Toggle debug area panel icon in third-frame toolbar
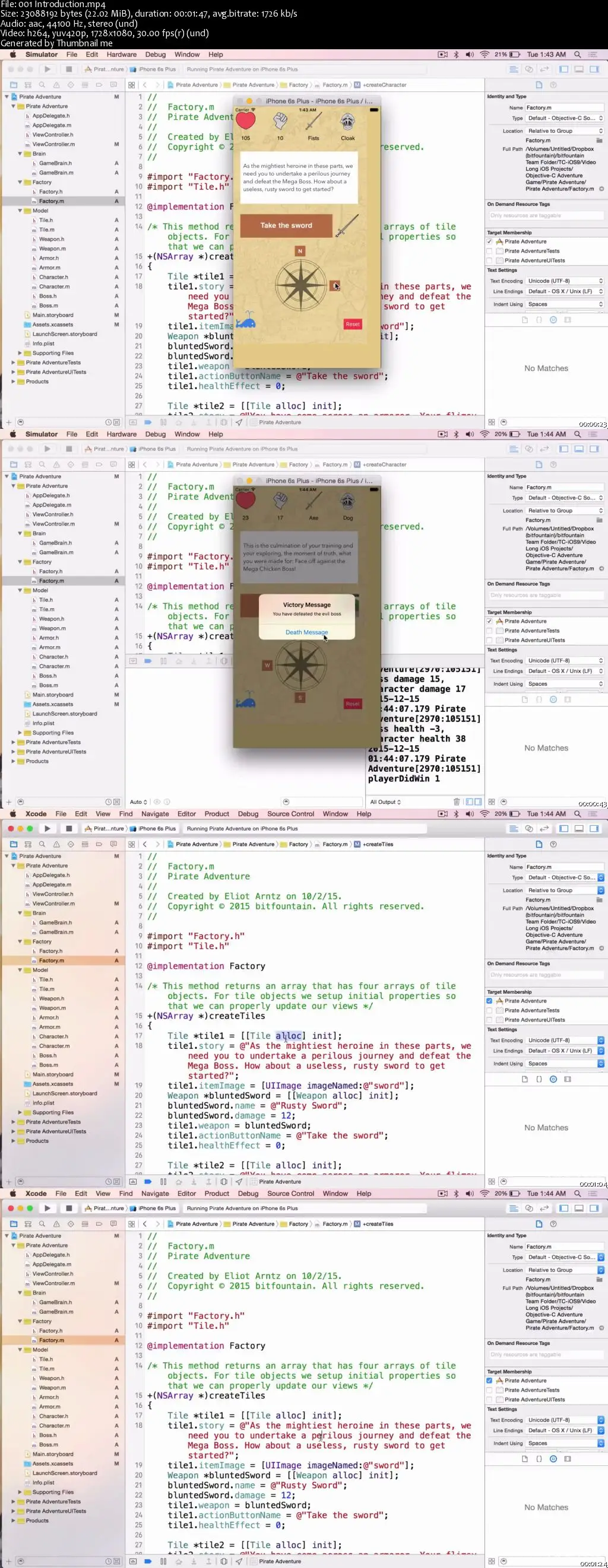The height and width of the screenshot is (1568, 608). [579, 828]
